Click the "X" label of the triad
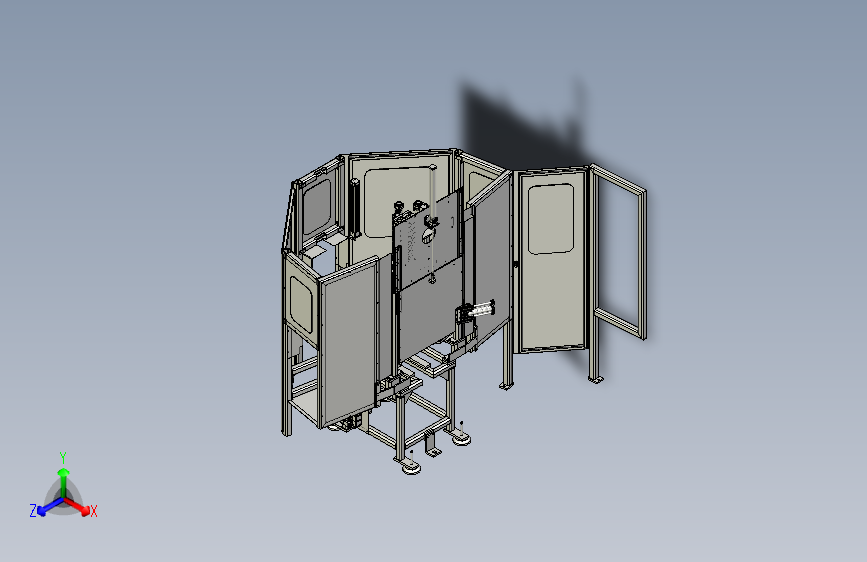Image resolution: width=867 pixels, height=562 pixels. [94, 511]
